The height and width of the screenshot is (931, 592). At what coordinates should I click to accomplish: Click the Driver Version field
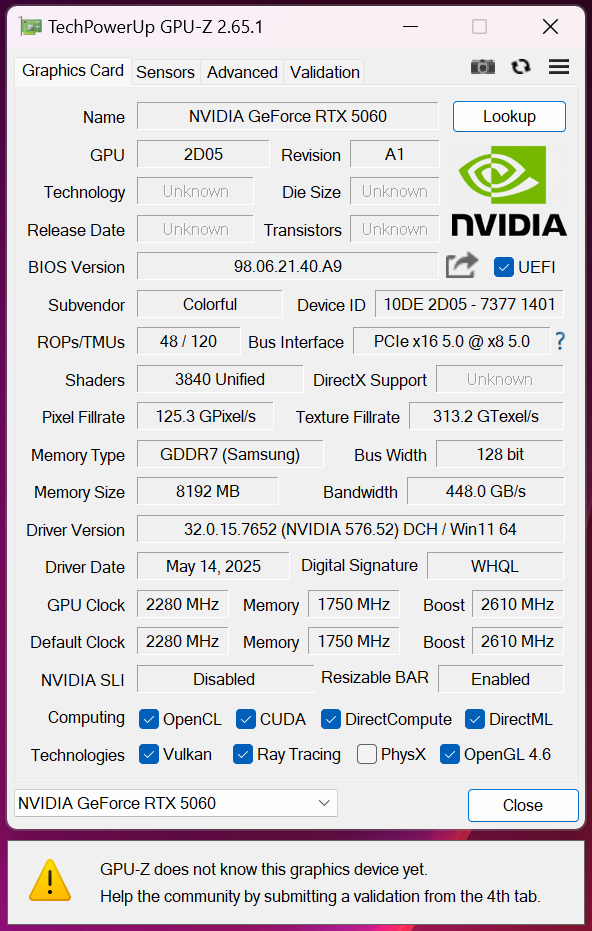tap(350, 528)
